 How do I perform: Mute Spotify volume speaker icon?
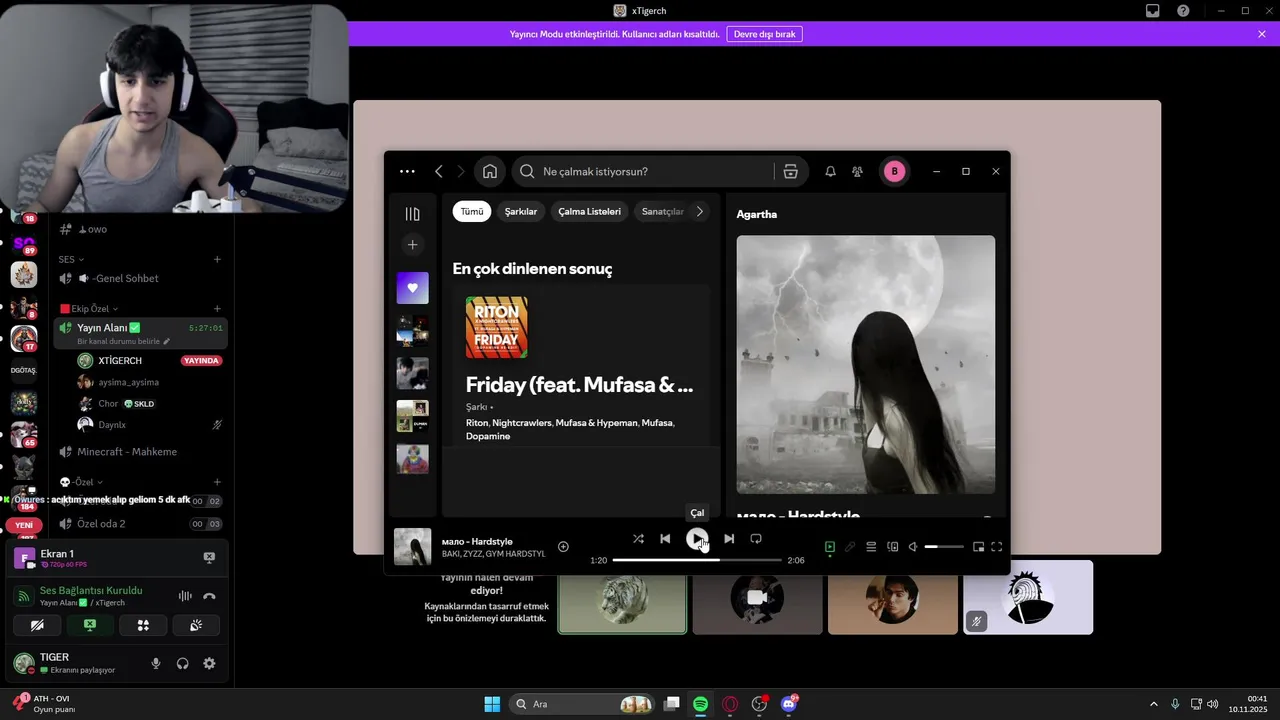tap(913, 547)
